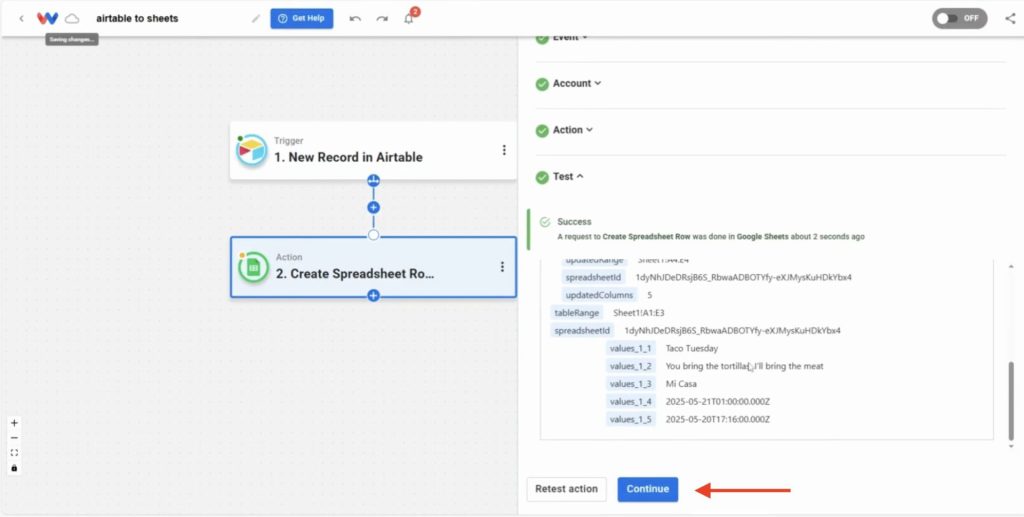Toggle the workflow OFF switch on

959,18
